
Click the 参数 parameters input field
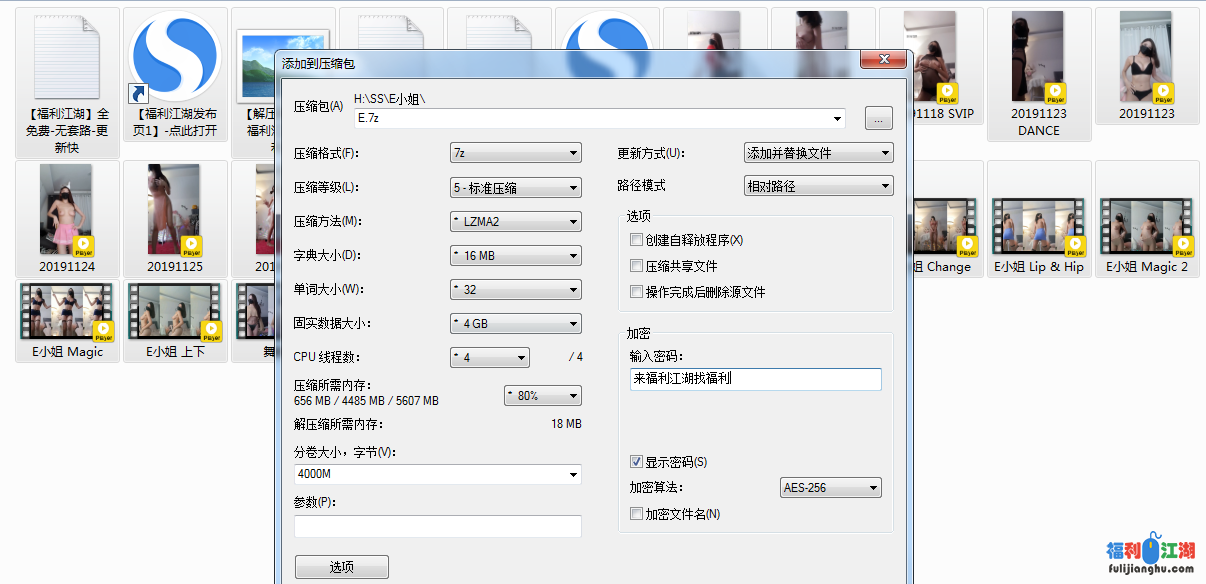coord(437,527)
